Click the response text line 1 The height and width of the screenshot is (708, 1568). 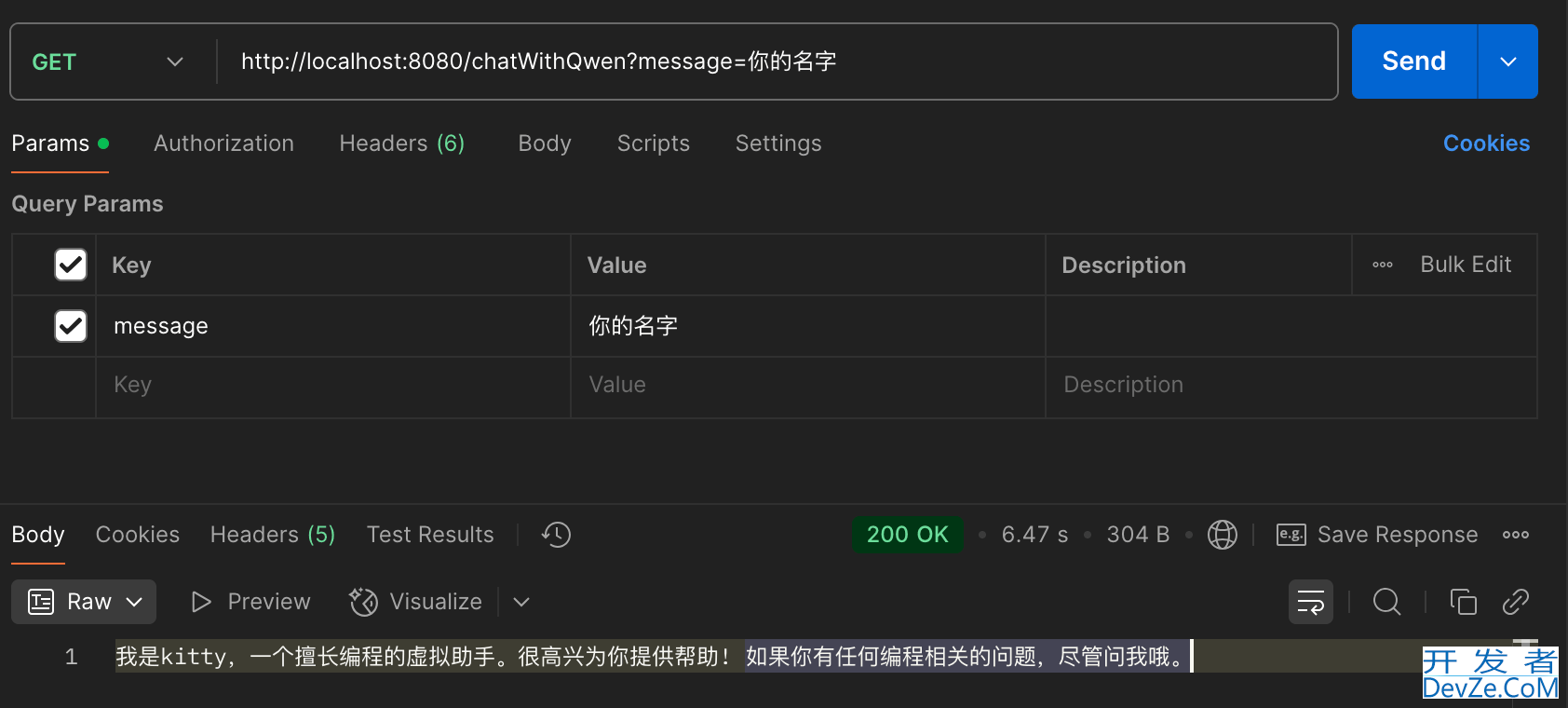[652, 657]
